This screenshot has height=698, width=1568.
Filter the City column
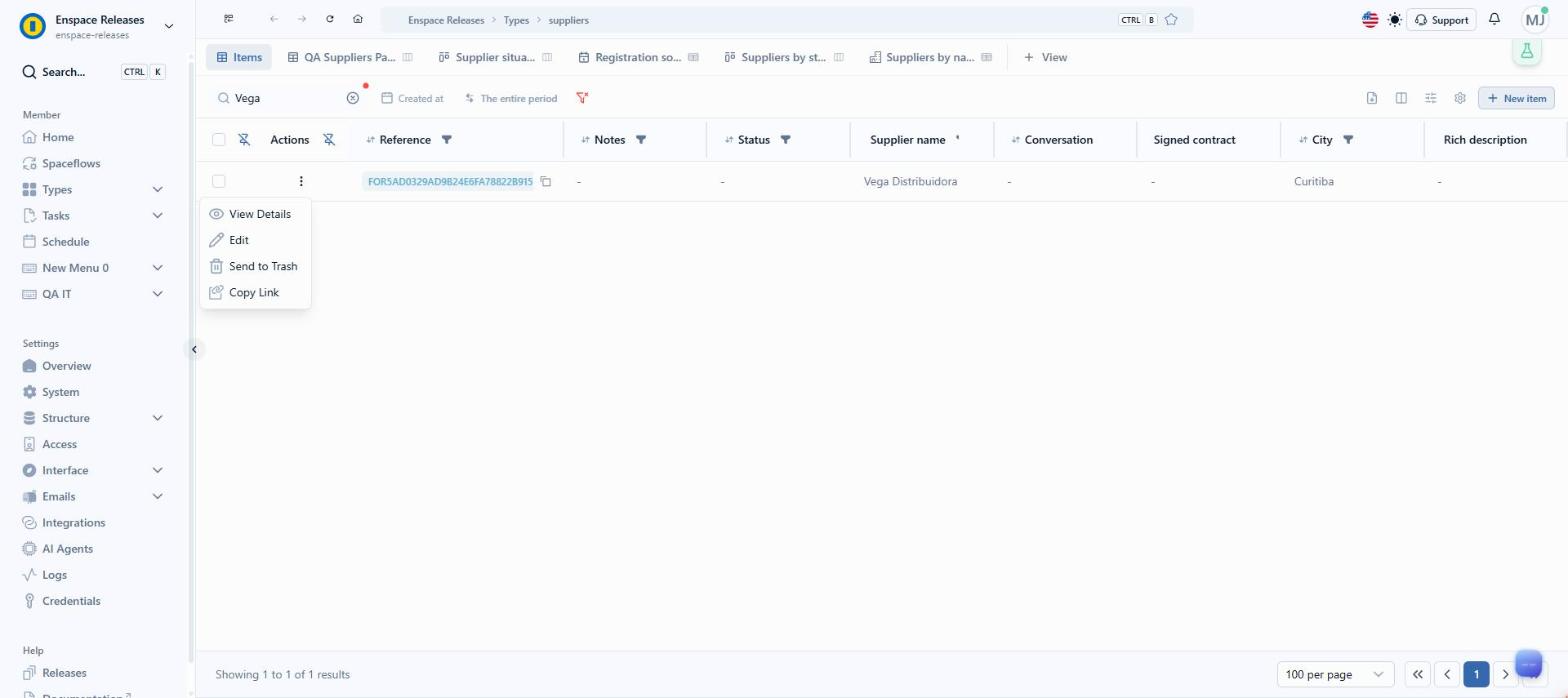[x=1348, y=140]
